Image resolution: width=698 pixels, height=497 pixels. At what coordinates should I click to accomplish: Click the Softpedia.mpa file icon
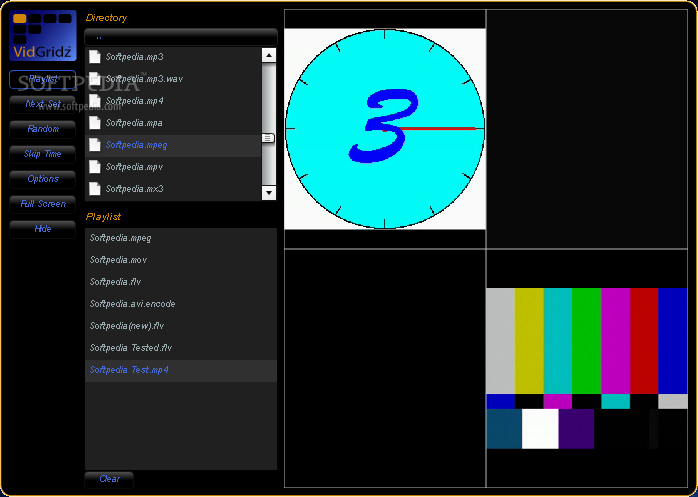pos(94,122)
